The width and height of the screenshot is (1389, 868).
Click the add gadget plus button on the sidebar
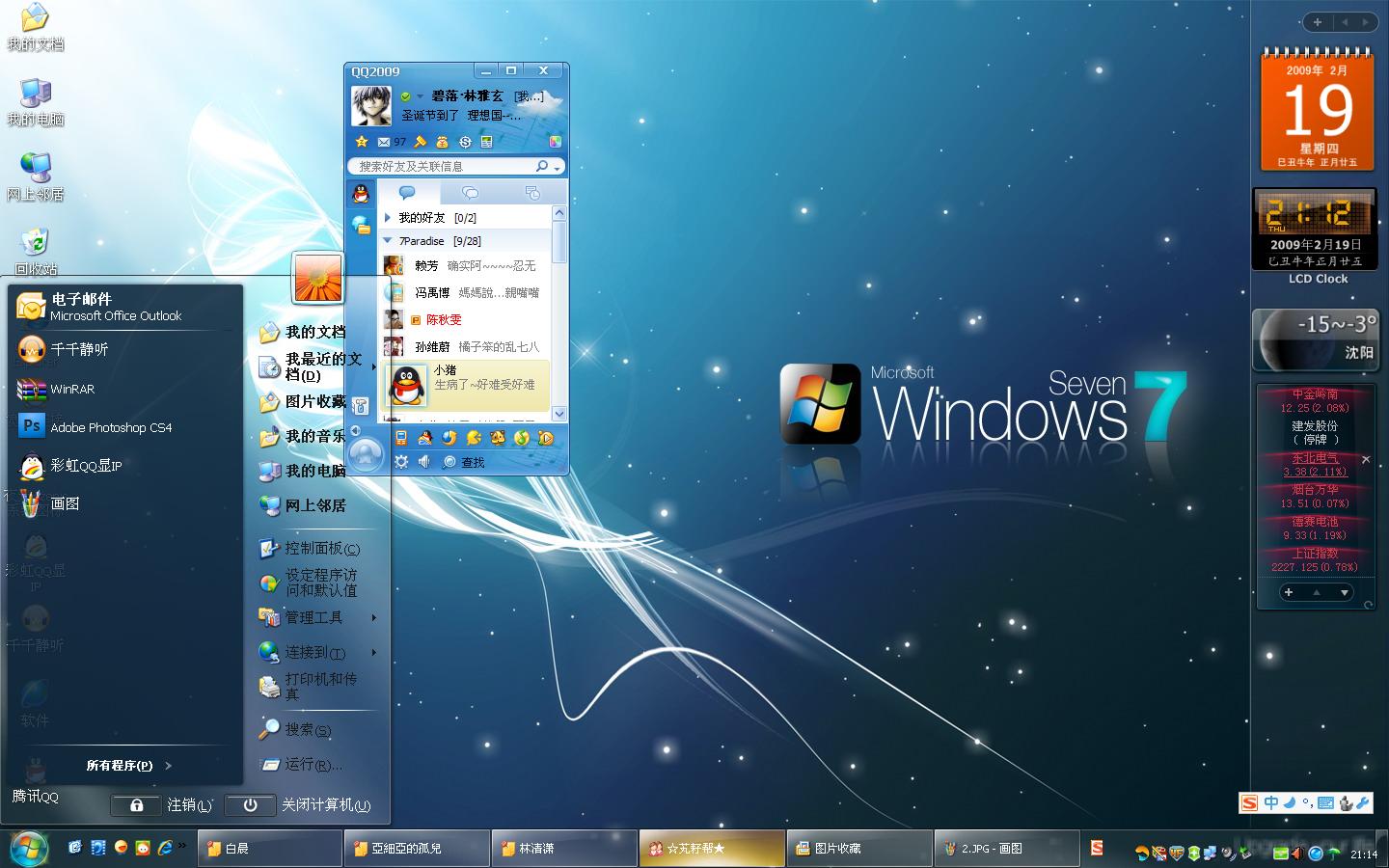(1318, 21)
